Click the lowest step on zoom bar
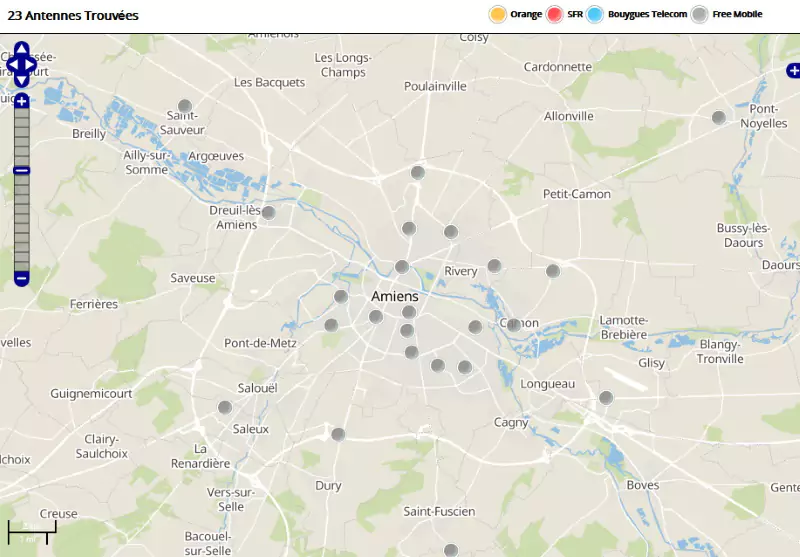Viewport: 800px width, 557px height. 21,263
